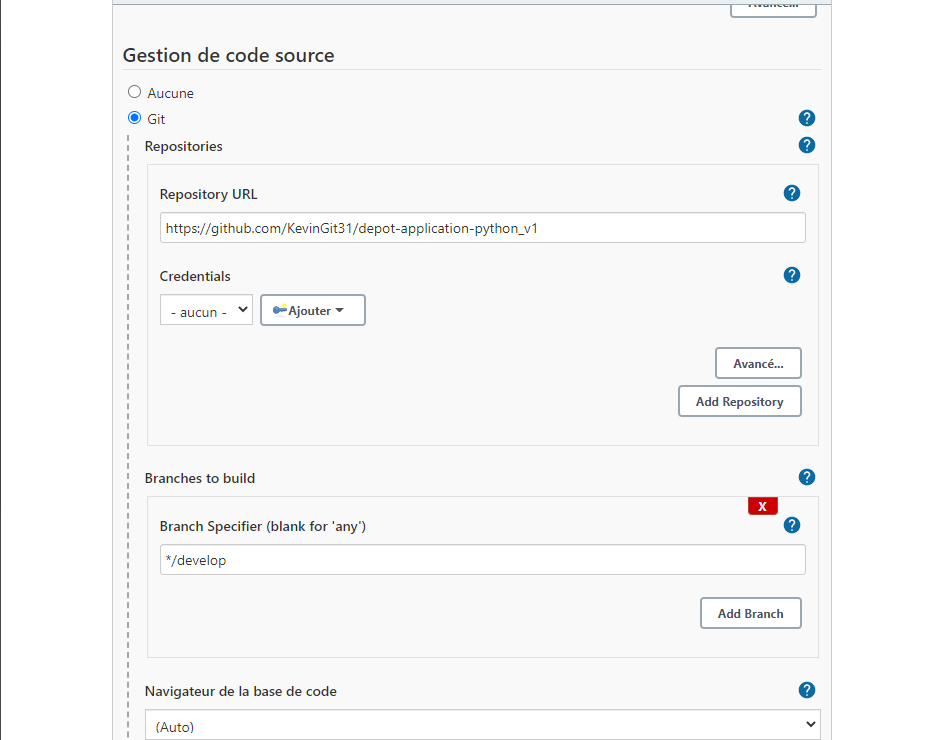
Task: Click the Avancé button under Credentials
Action: pos(758,363)
